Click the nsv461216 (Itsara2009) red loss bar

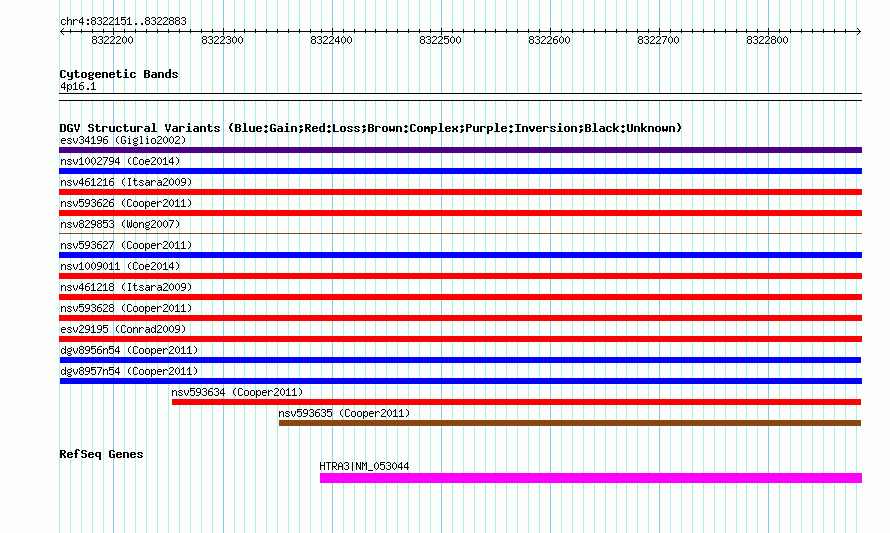460,192
